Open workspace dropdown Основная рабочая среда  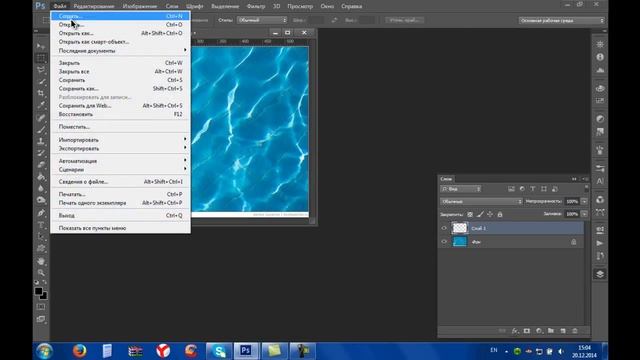coord(562,20)
